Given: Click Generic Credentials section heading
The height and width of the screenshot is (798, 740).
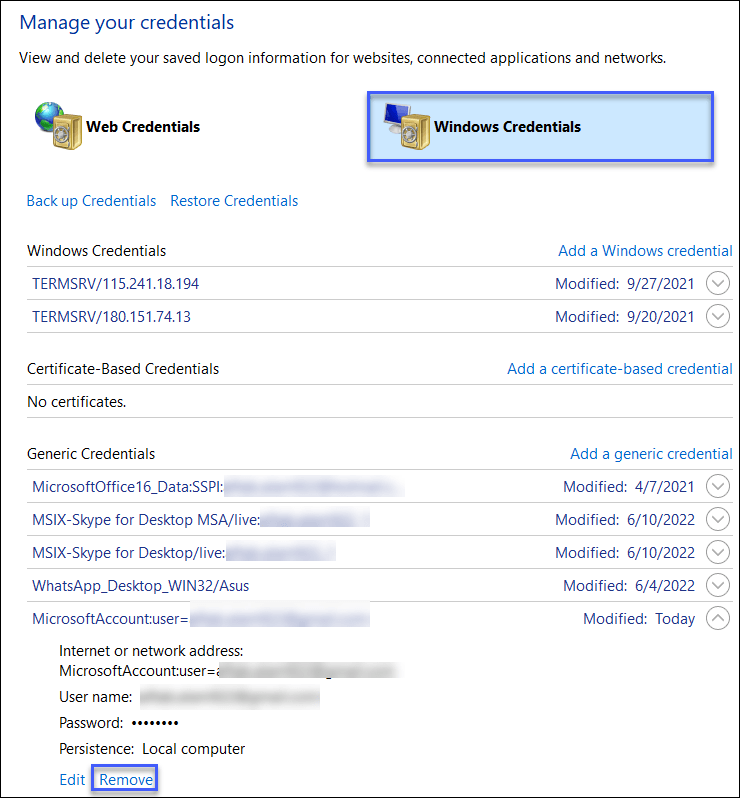Looking at the screenshot, I should pos(91,453).
